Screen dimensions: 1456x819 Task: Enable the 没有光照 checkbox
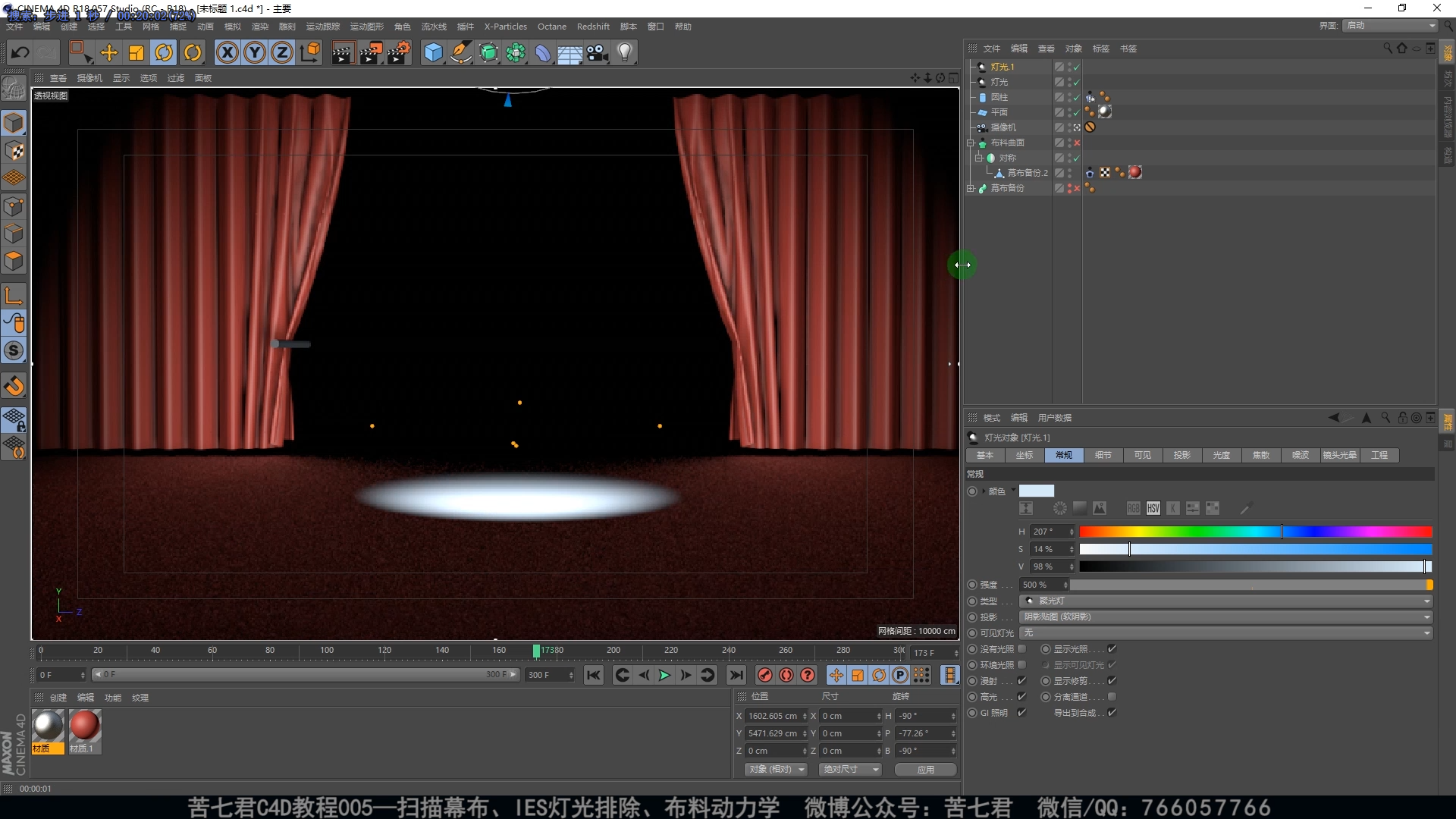(1021, 649)
